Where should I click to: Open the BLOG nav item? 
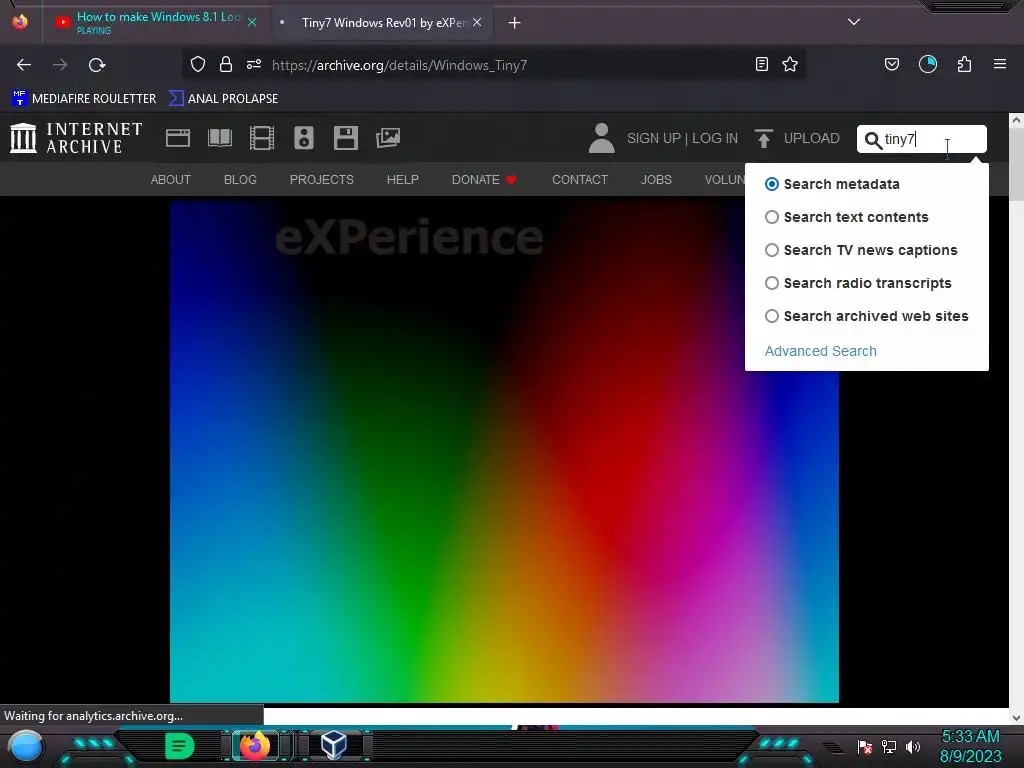click(x=240, y=180)
